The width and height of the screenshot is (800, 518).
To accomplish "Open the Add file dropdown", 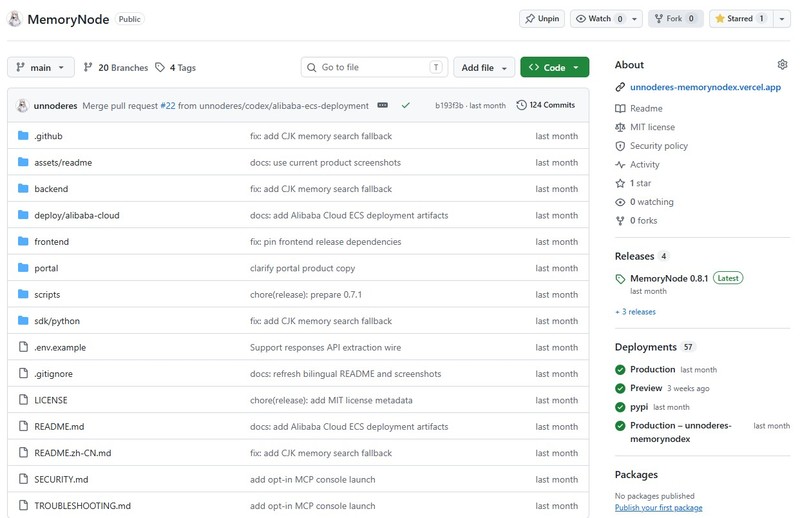I will (484, 67).
